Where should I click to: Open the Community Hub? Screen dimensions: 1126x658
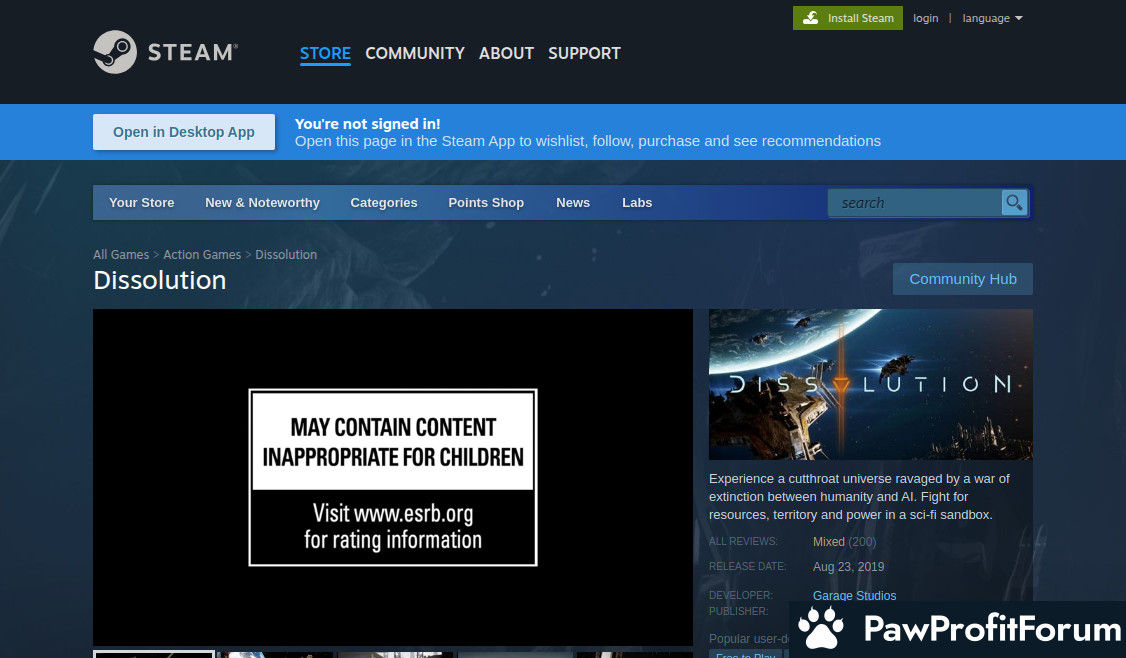pyautogui.click(x=962, y=279)
